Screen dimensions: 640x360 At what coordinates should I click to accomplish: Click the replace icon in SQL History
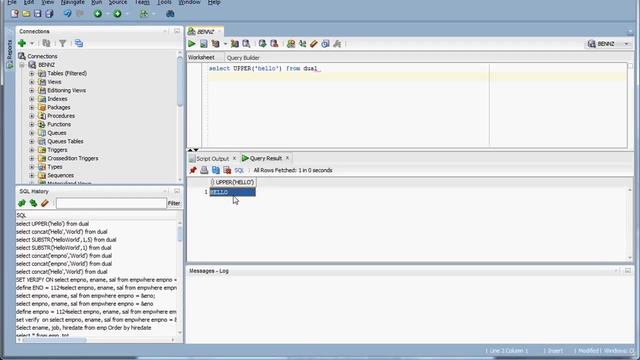33,203
